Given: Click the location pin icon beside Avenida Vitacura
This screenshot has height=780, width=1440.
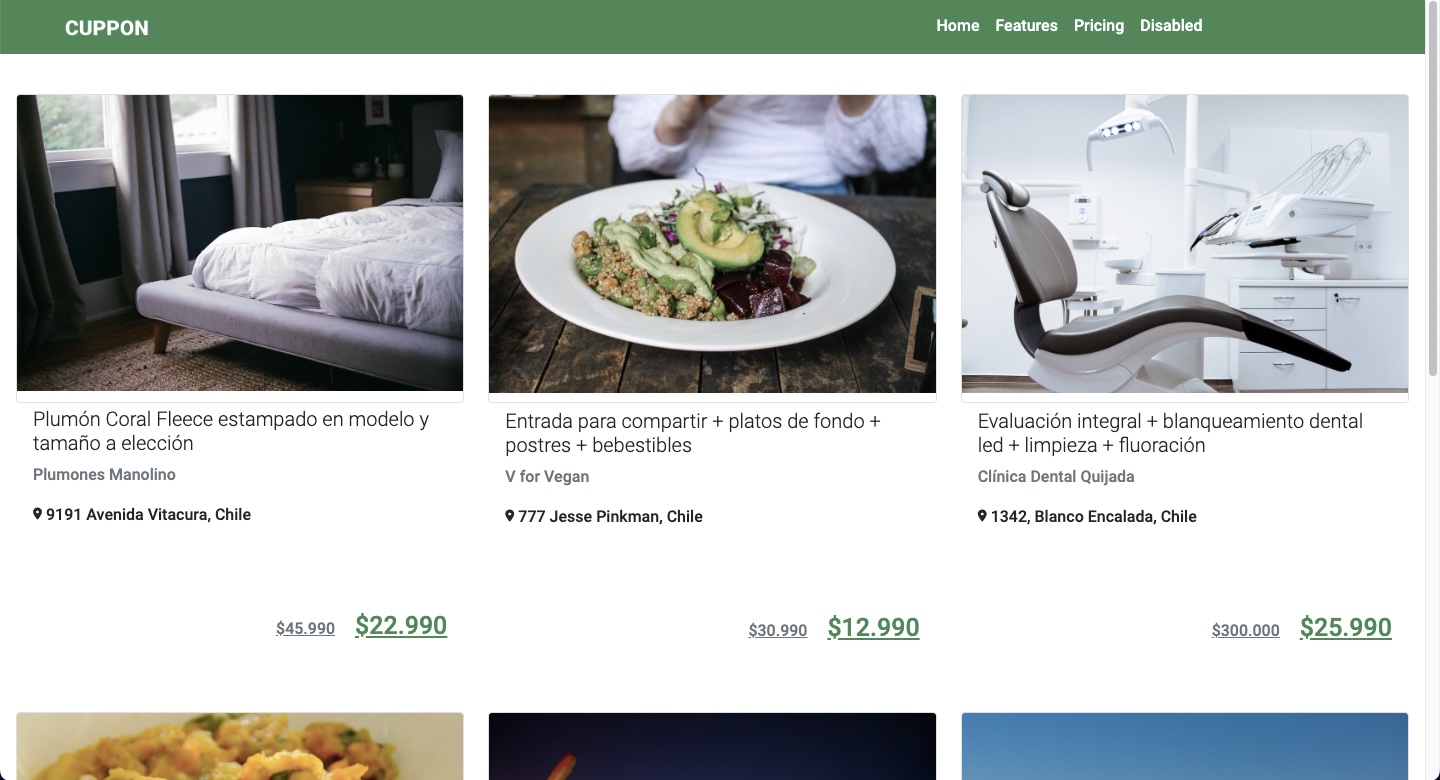Looking at the screenshot, I should pyautogui.click(x=38, y=514).
